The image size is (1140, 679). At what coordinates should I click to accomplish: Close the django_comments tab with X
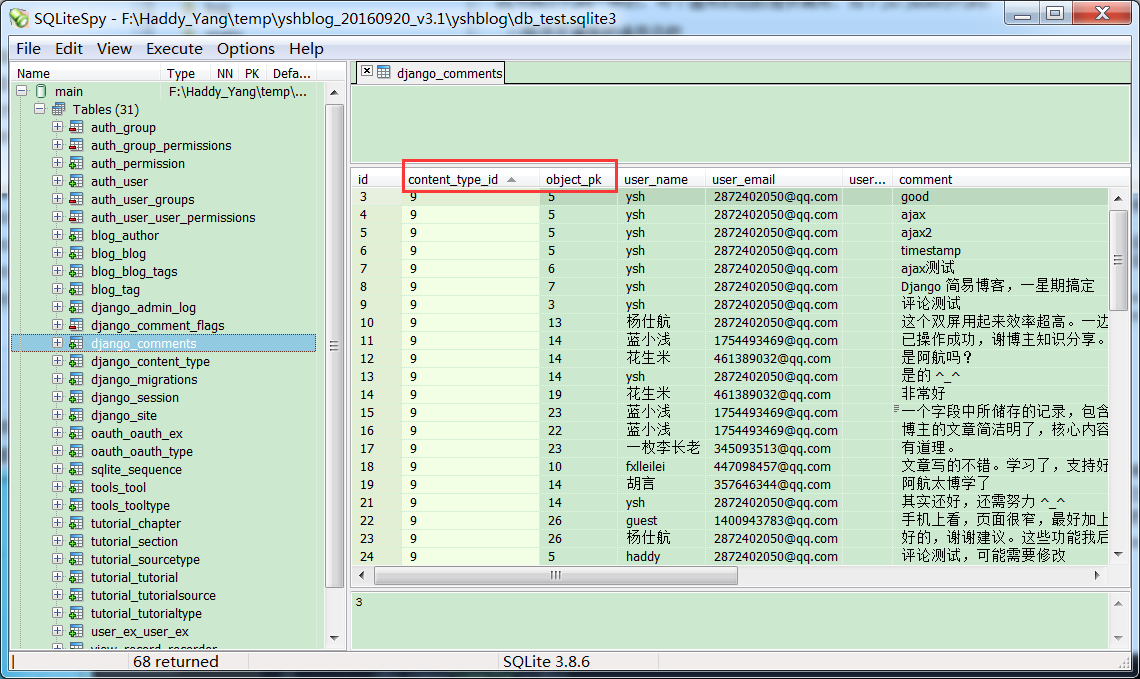click(367, 71)
